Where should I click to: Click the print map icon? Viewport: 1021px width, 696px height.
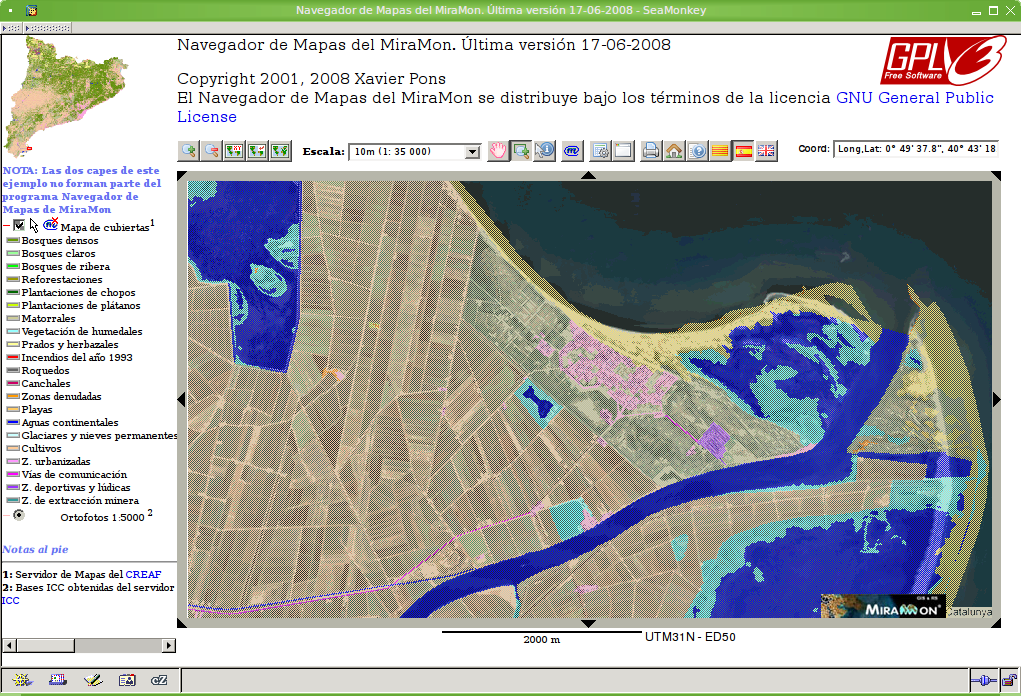[x=651, y=151]
